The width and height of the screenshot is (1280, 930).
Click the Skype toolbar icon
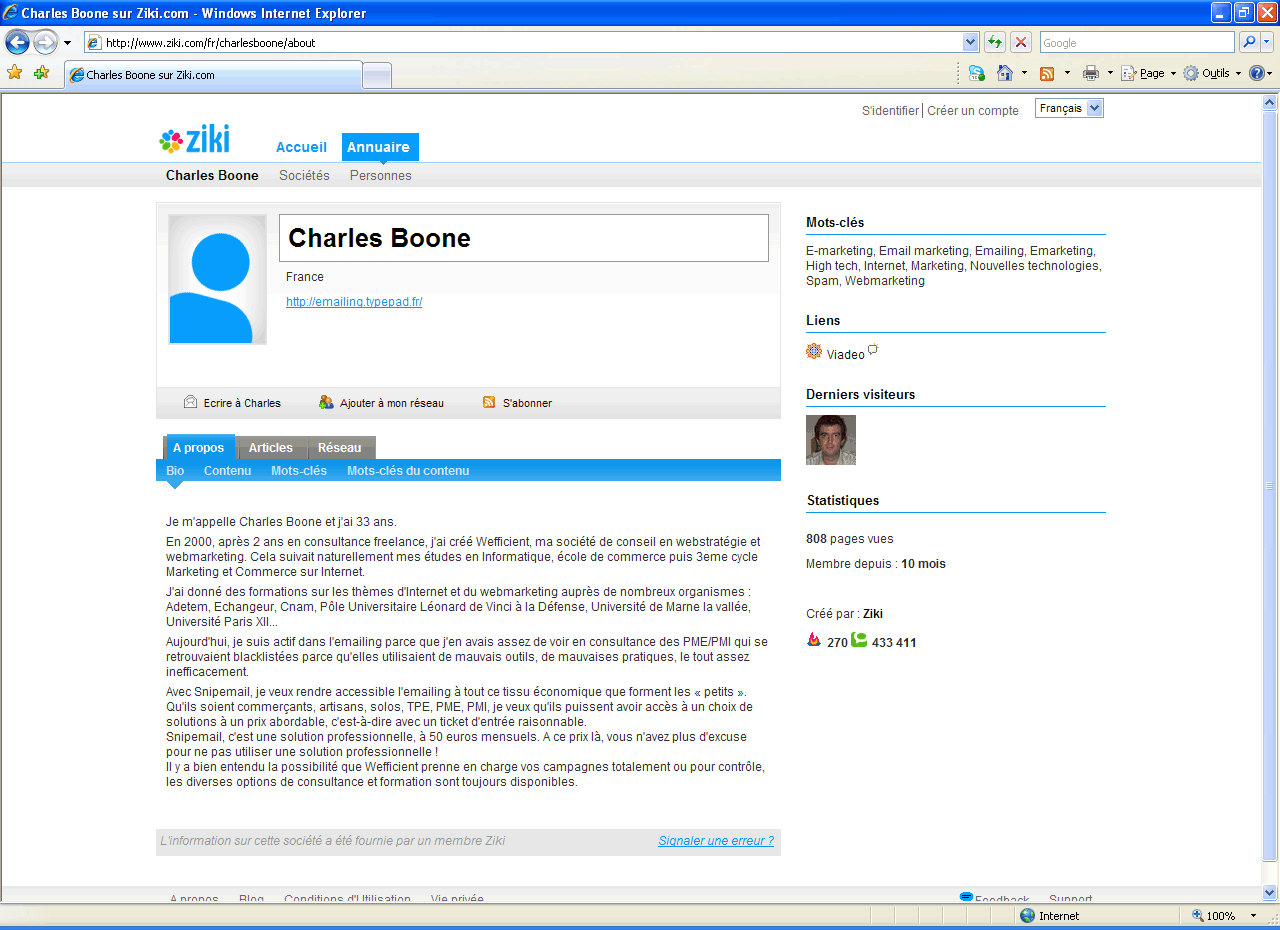coord(977,73)
